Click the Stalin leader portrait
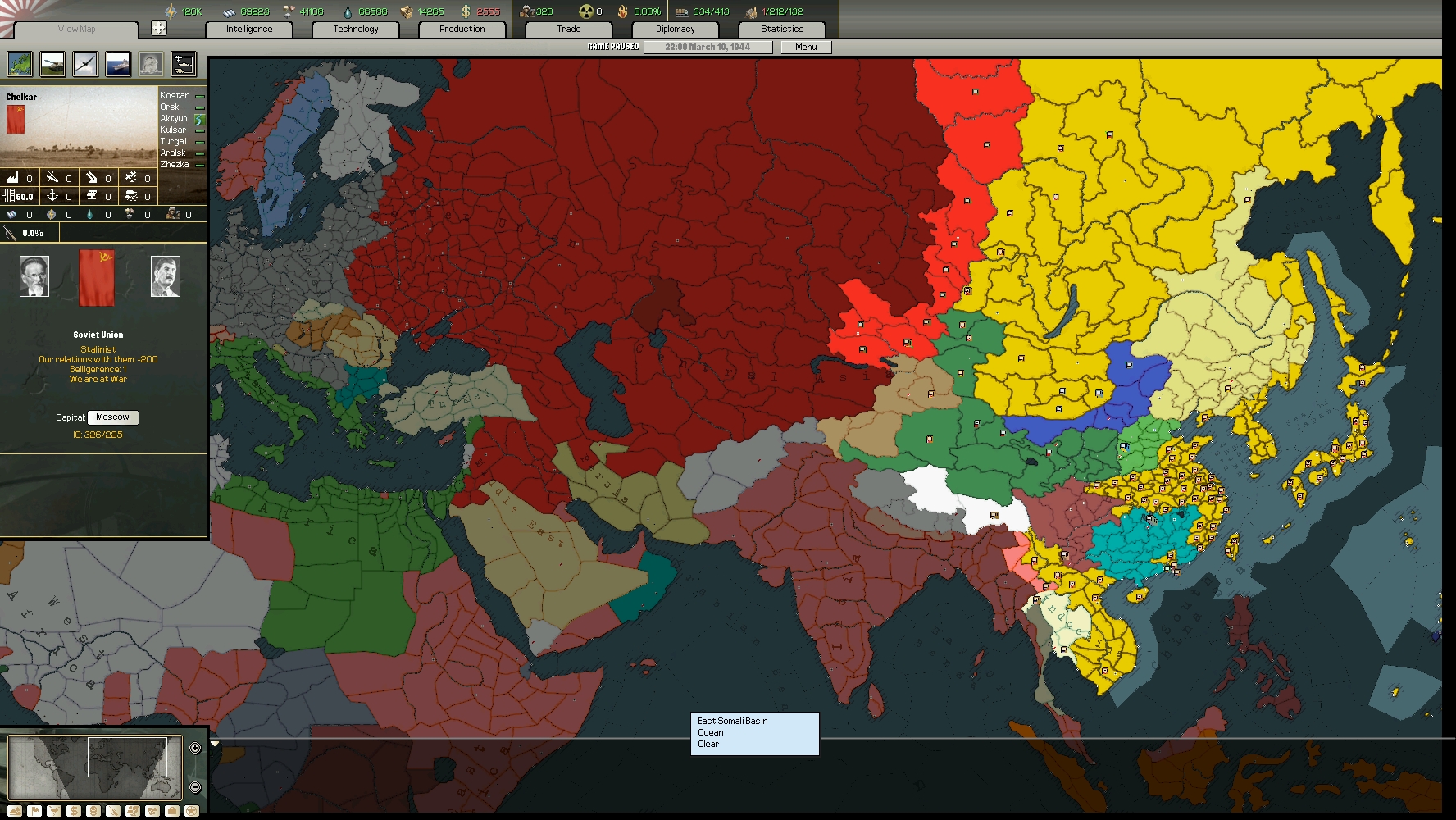 click(166, 276)
